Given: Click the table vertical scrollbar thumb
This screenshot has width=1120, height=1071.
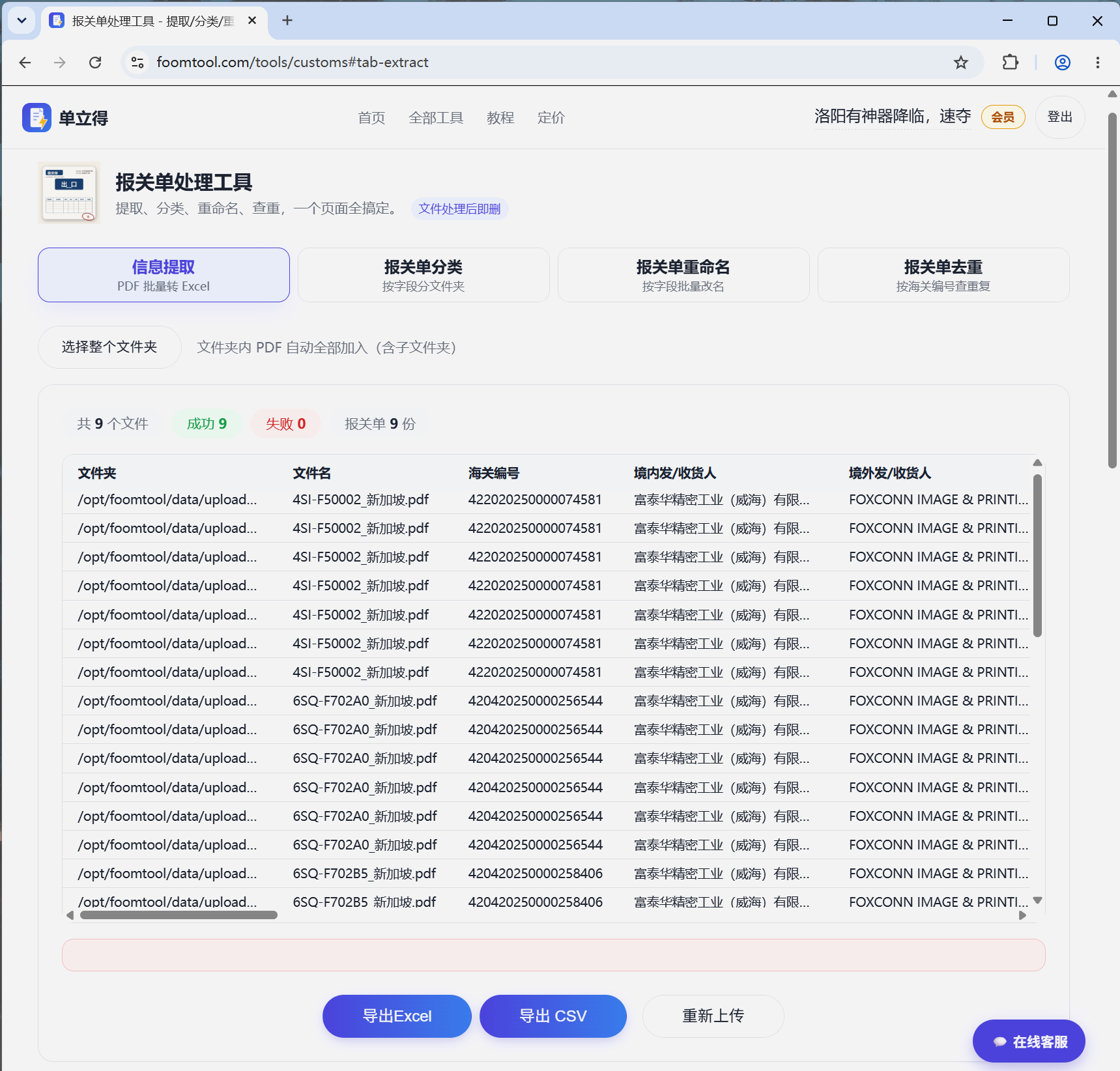Looking at the screenshot, I should pyautogui.click(x=1038, y=556).
